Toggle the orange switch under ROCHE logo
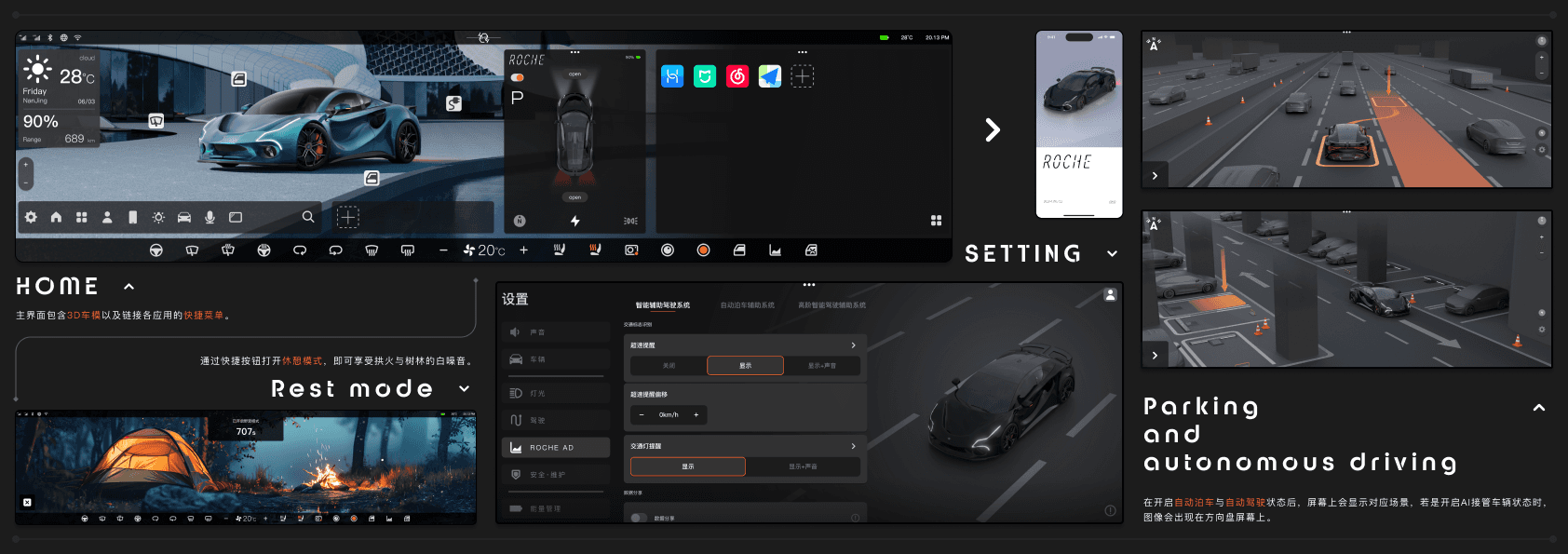1568x554 pixels. [518, 77]
